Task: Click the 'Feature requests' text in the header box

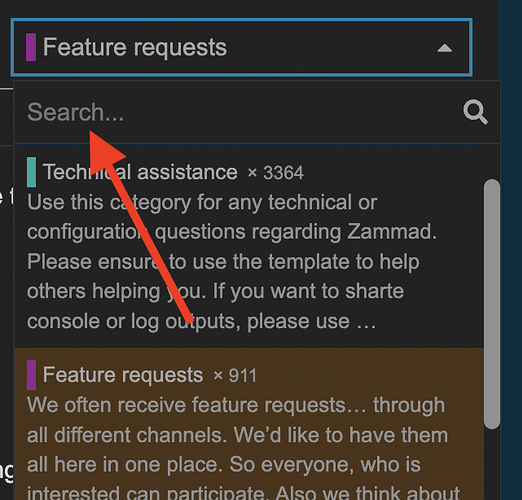Action: 135,47
